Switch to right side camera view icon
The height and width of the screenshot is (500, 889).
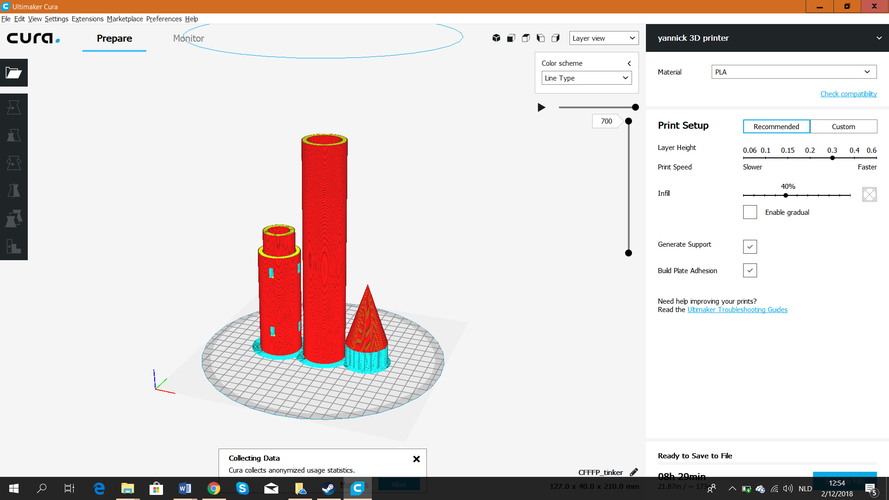(555, 38)
